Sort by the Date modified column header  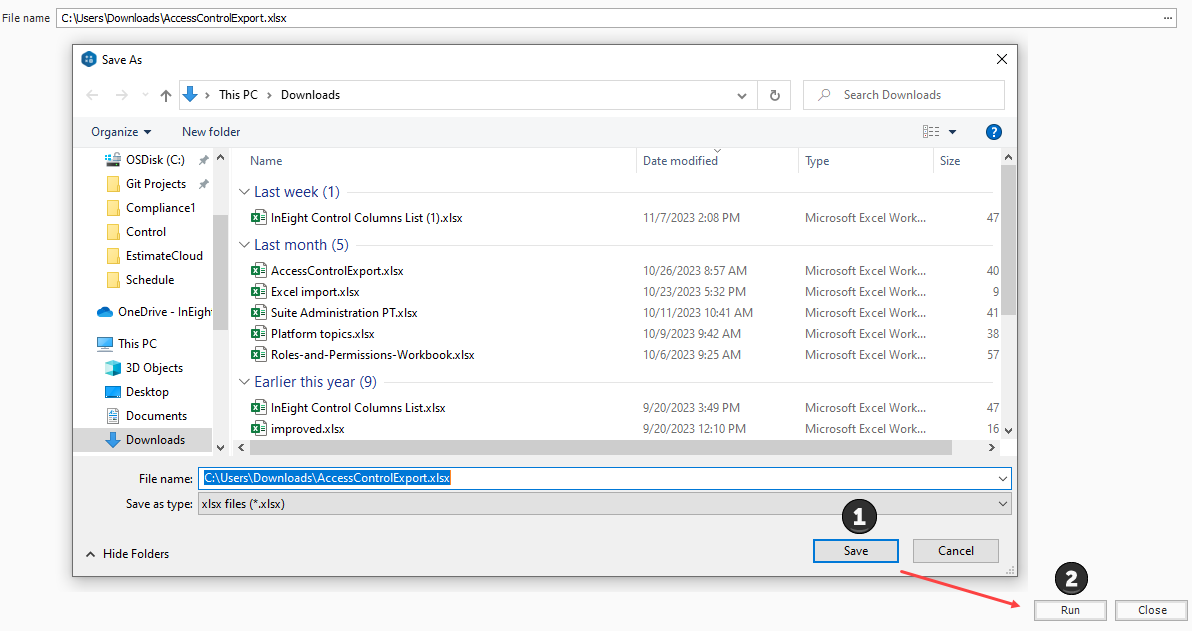click(x=680, y=161)
